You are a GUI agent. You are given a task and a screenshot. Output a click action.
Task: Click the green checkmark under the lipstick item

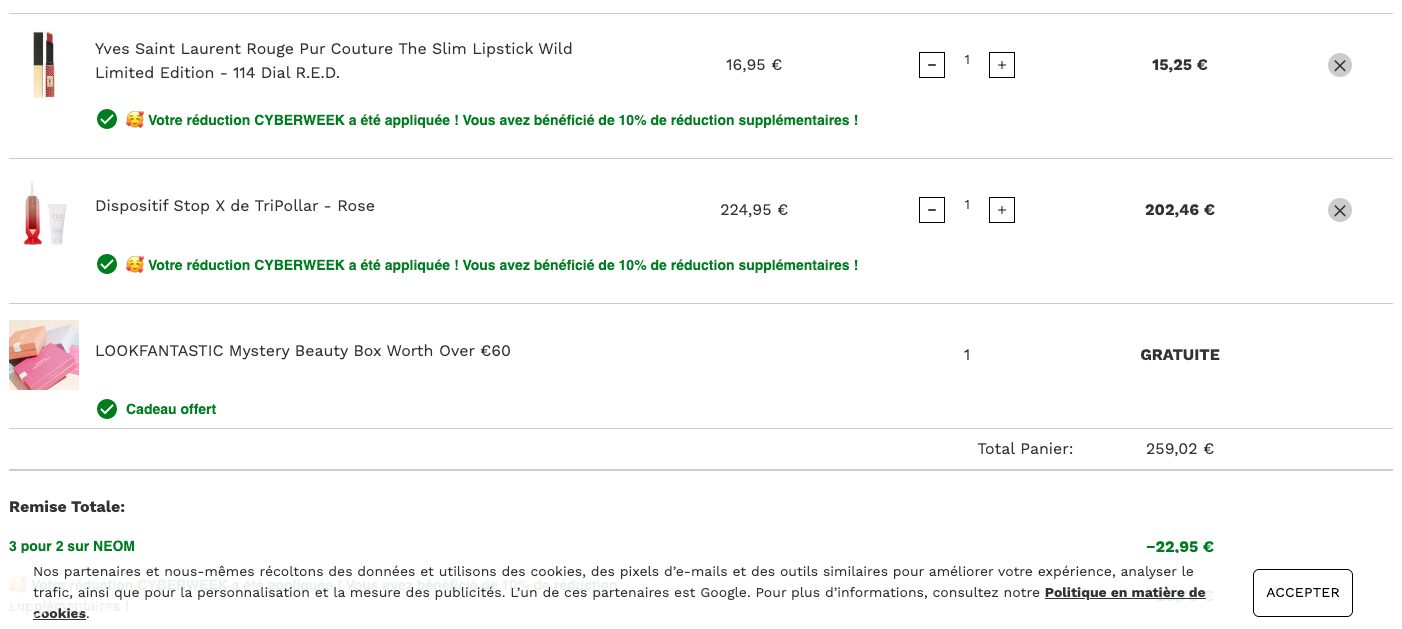tap(107, 120)
